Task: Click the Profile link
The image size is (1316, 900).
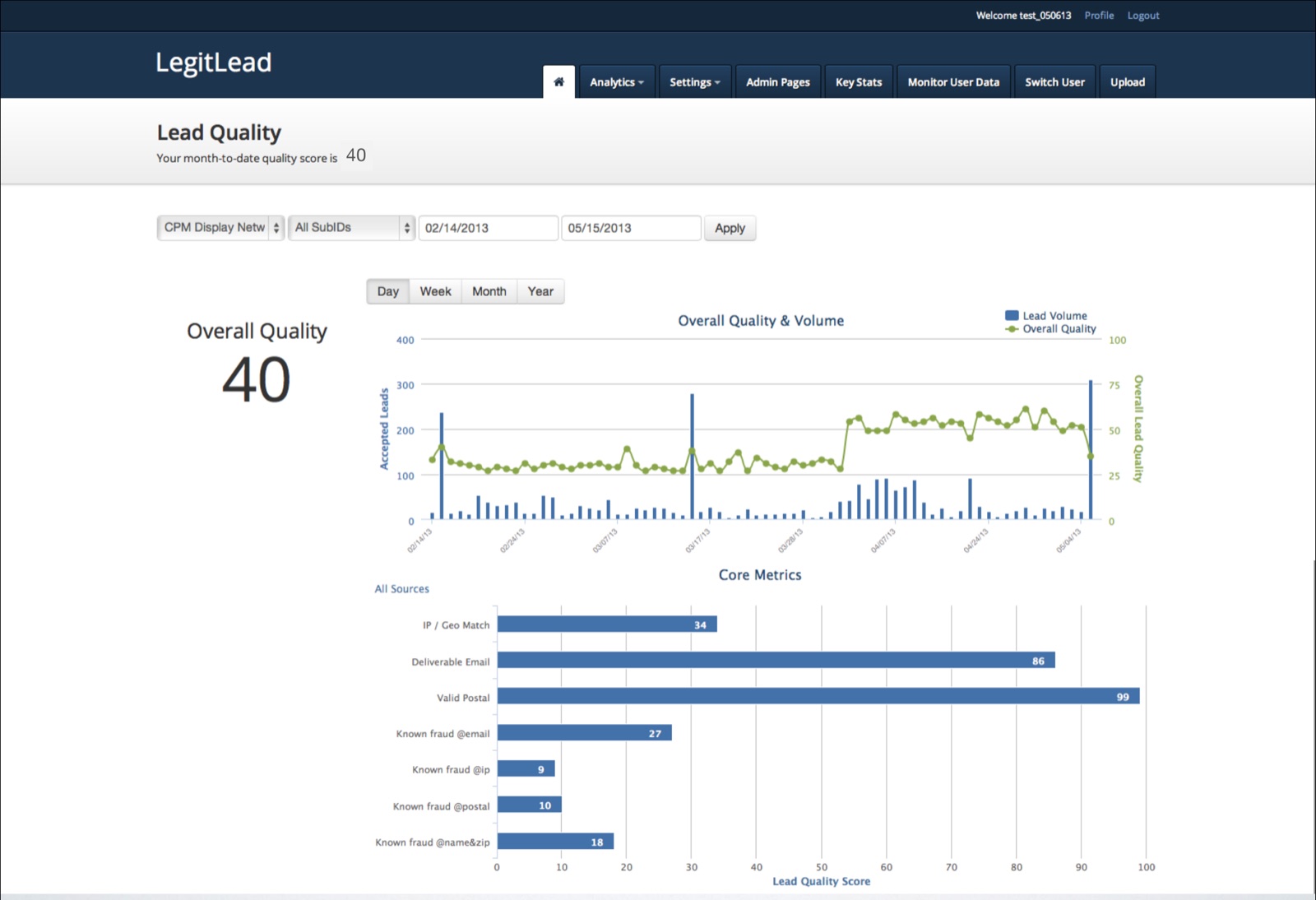Action: pos(1099,15)
